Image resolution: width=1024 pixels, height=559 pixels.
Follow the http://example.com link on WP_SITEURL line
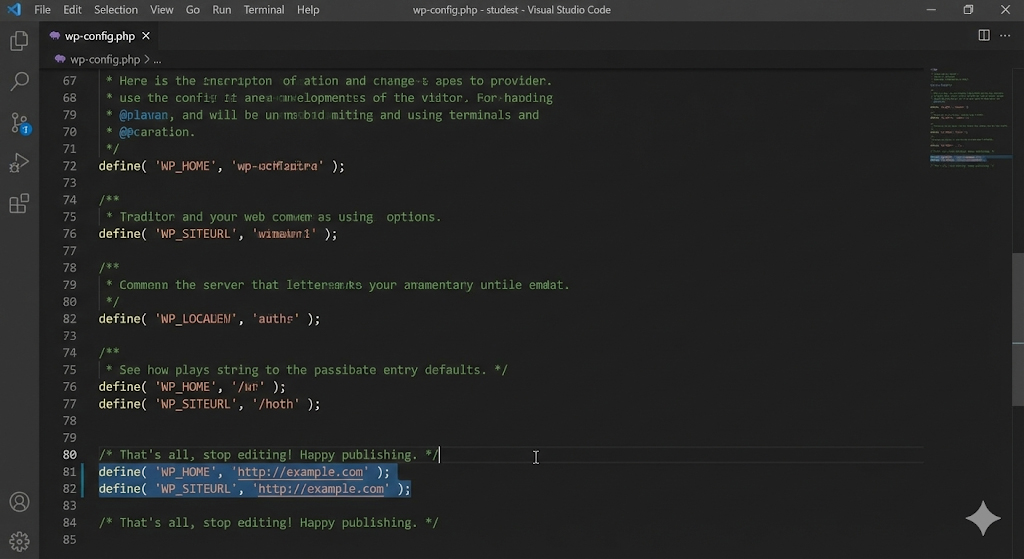(x=321, y=488)
